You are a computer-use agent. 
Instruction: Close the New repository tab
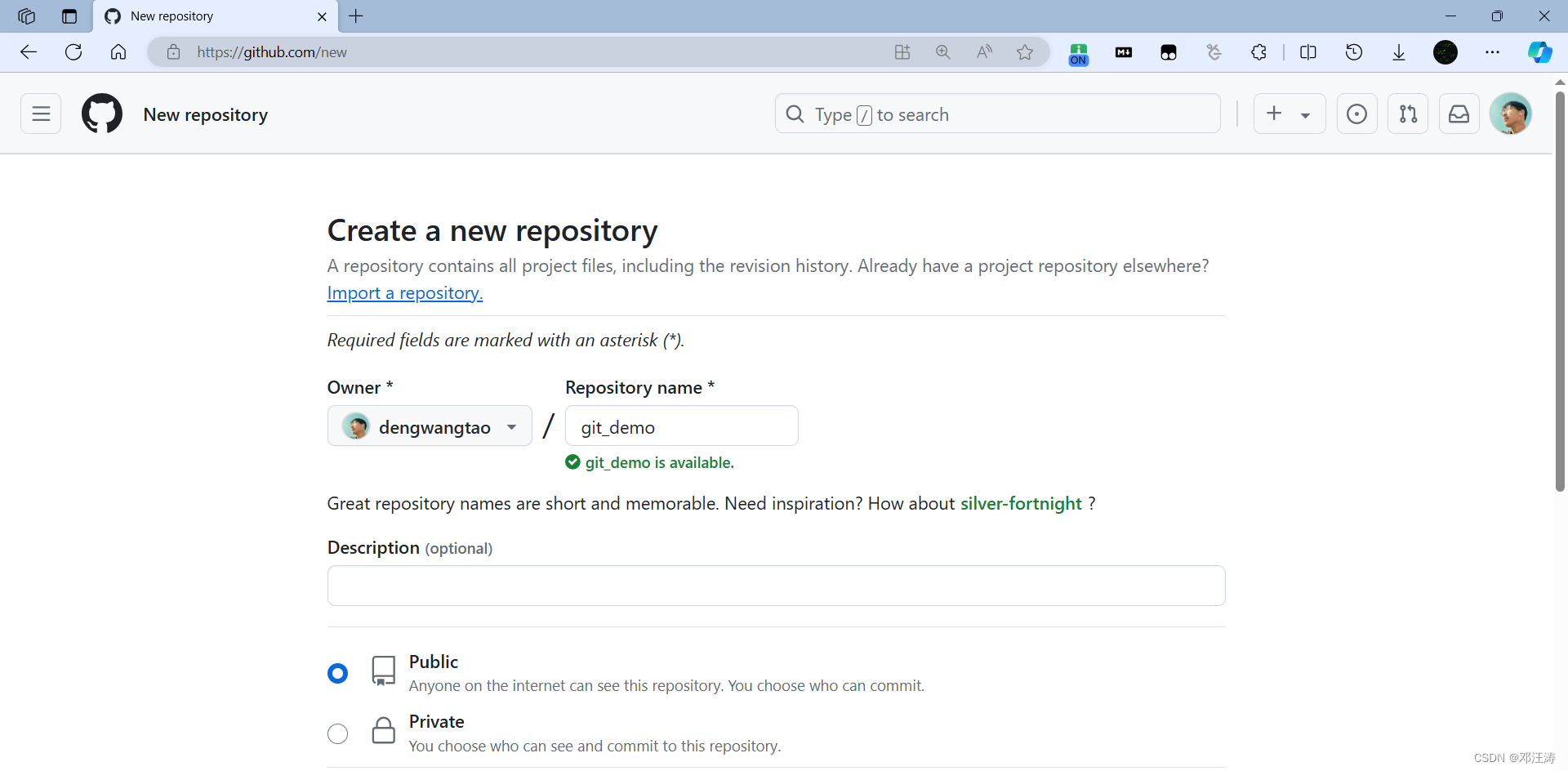pyautogui.click(x=322, y=16)
